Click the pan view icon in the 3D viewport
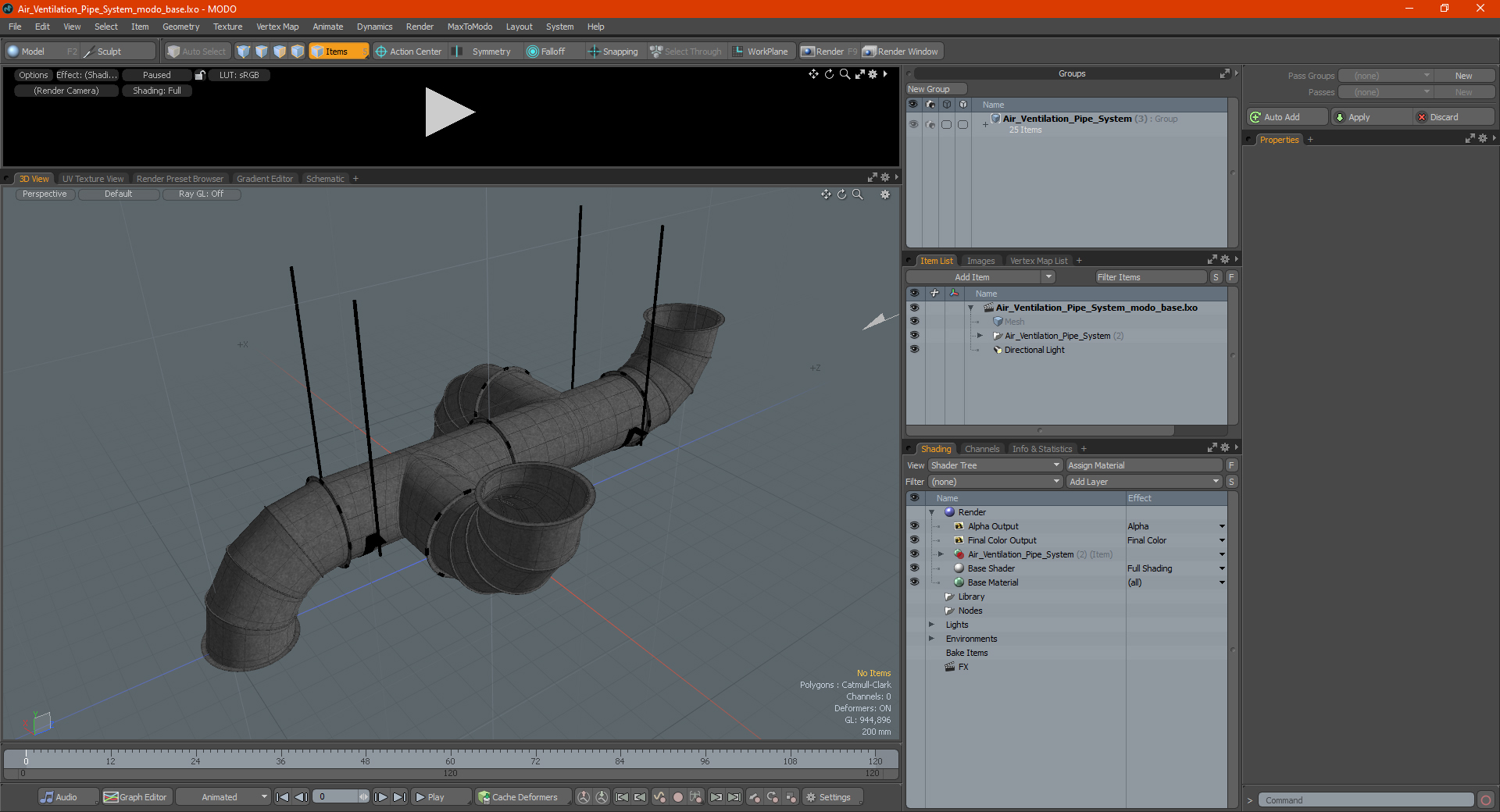 (x=826, y=194)
